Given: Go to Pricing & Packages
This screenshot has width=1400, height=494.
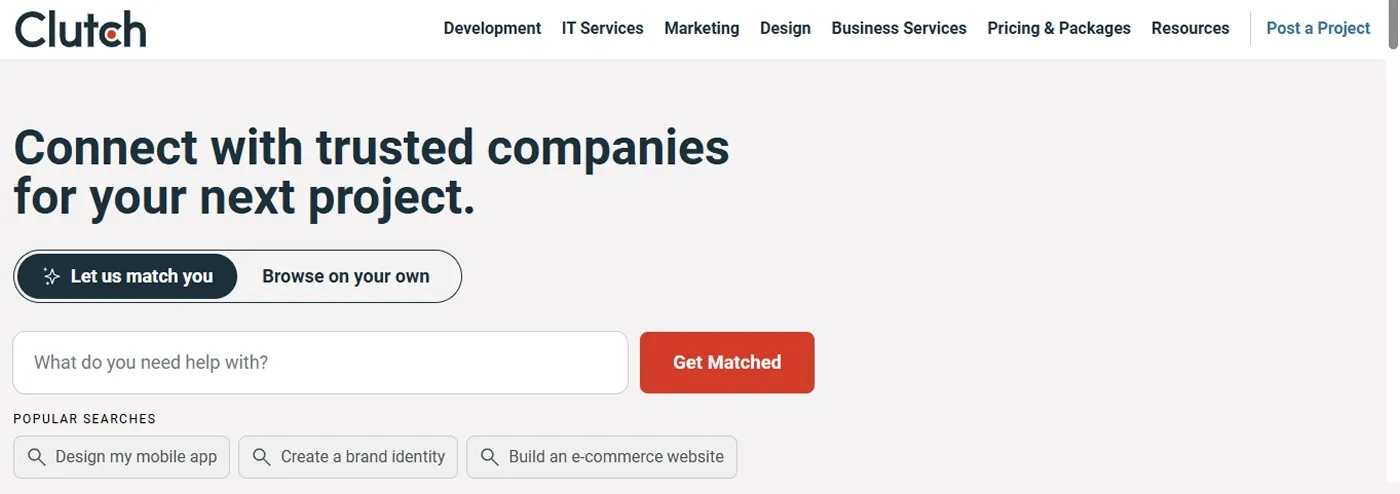Looking at the screenshot, I should coord(1058,29).
